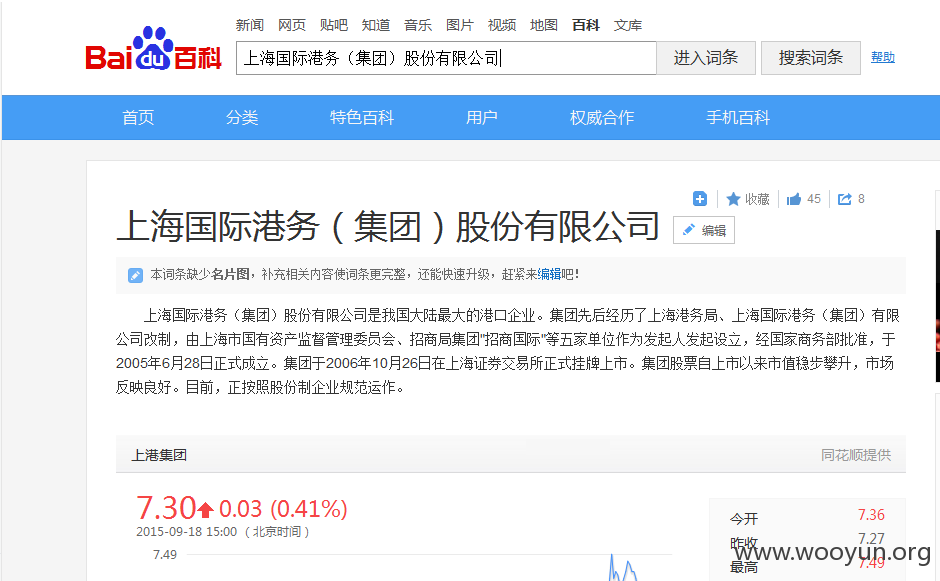Select the 百科 search category
This screenshot has height=581, width=940.
pos(586,25)
